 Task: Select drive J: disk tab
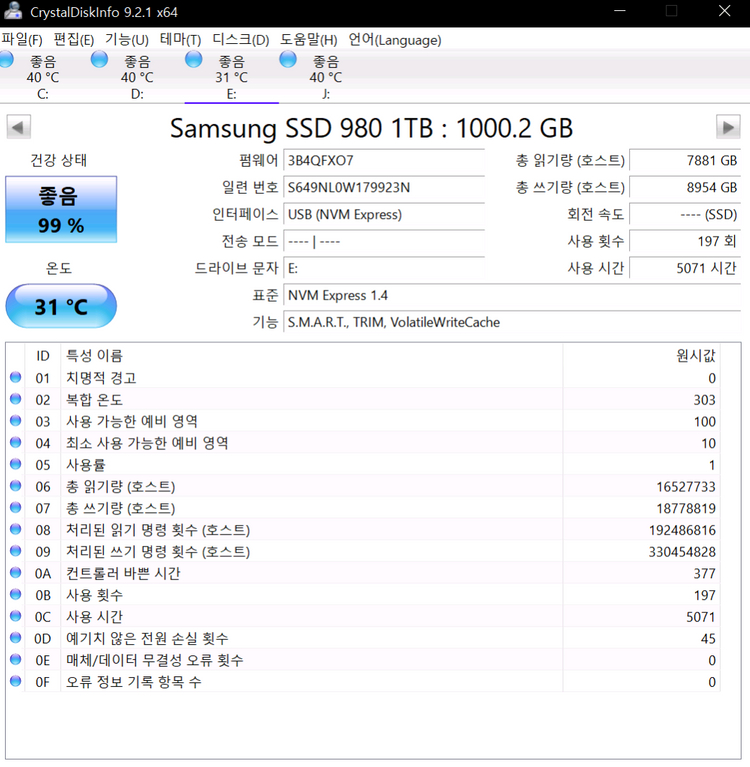click(326, 76)
